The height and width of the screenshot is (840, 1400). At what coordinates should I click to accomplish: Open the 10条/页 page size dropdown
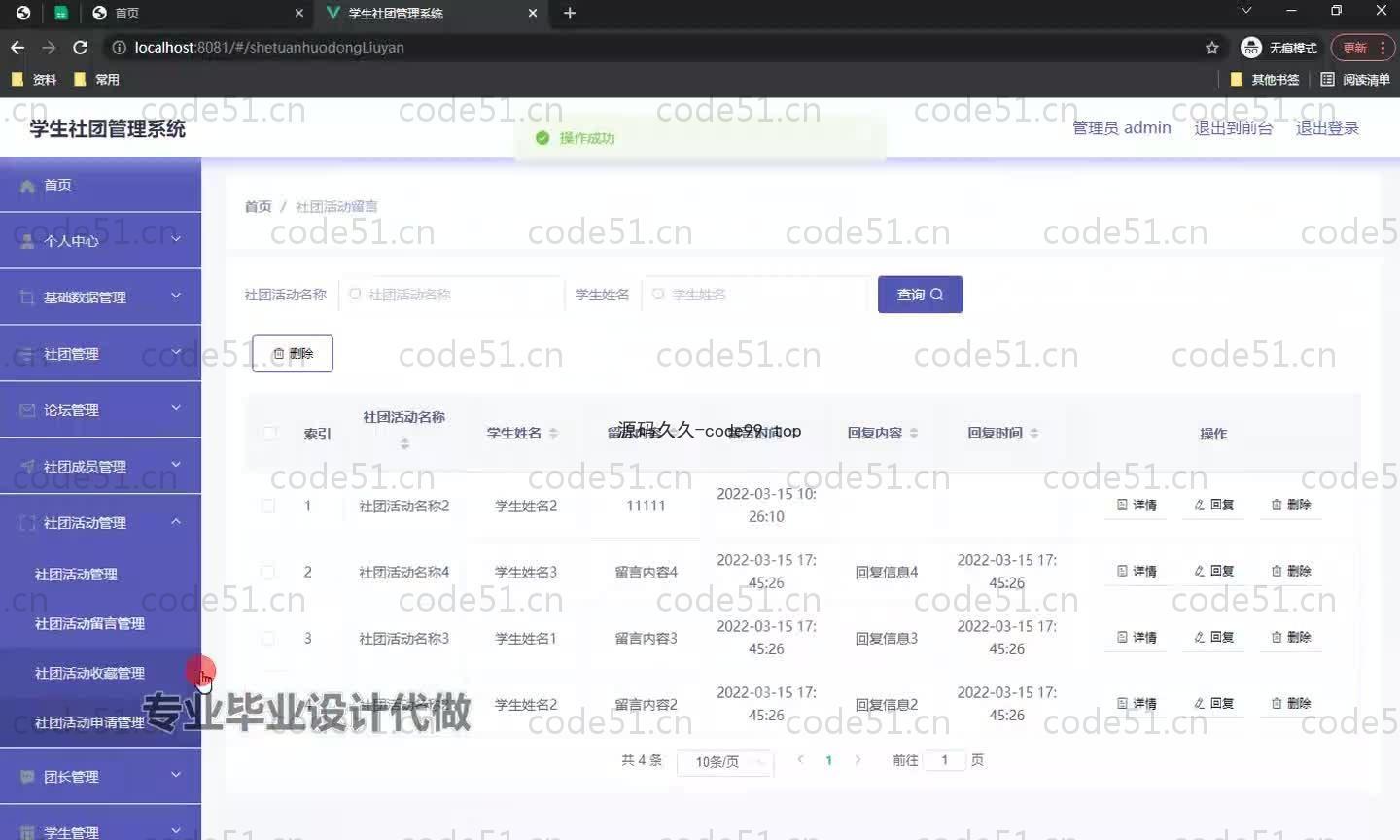pos(725,761)
